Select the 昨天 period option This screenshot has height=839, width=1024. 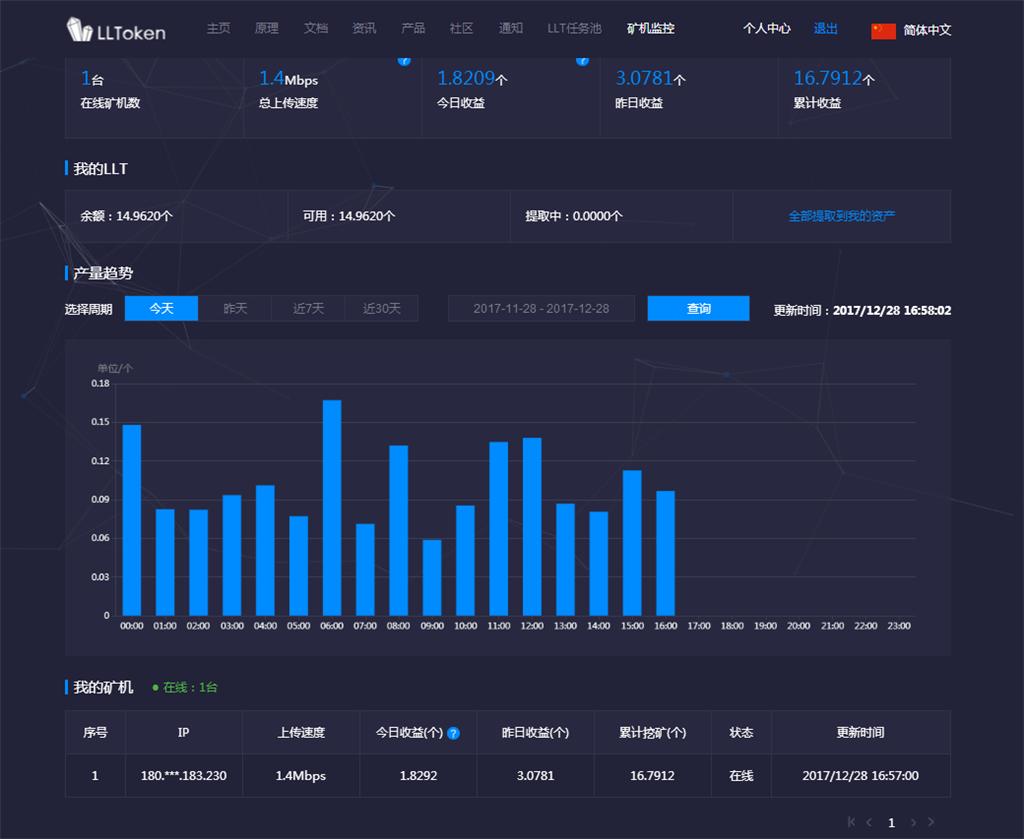(x=235, y=308)
